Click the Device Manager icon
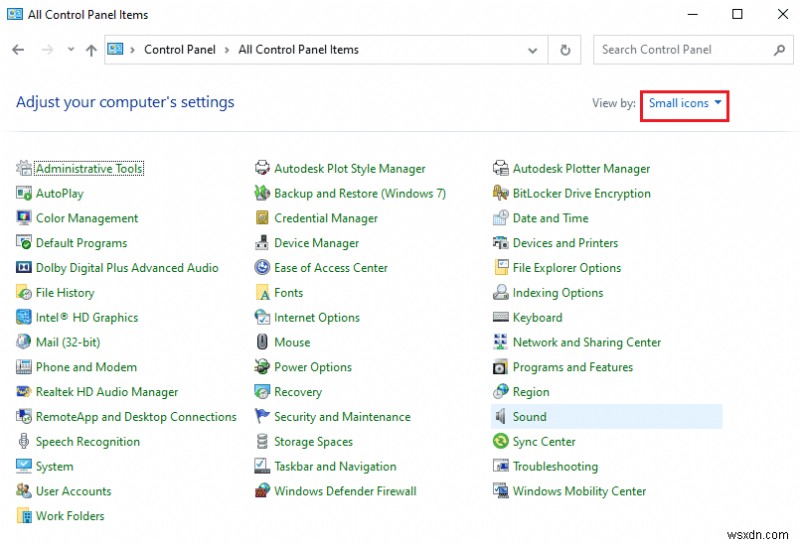The image size is (800, 545). click(262, 243)
